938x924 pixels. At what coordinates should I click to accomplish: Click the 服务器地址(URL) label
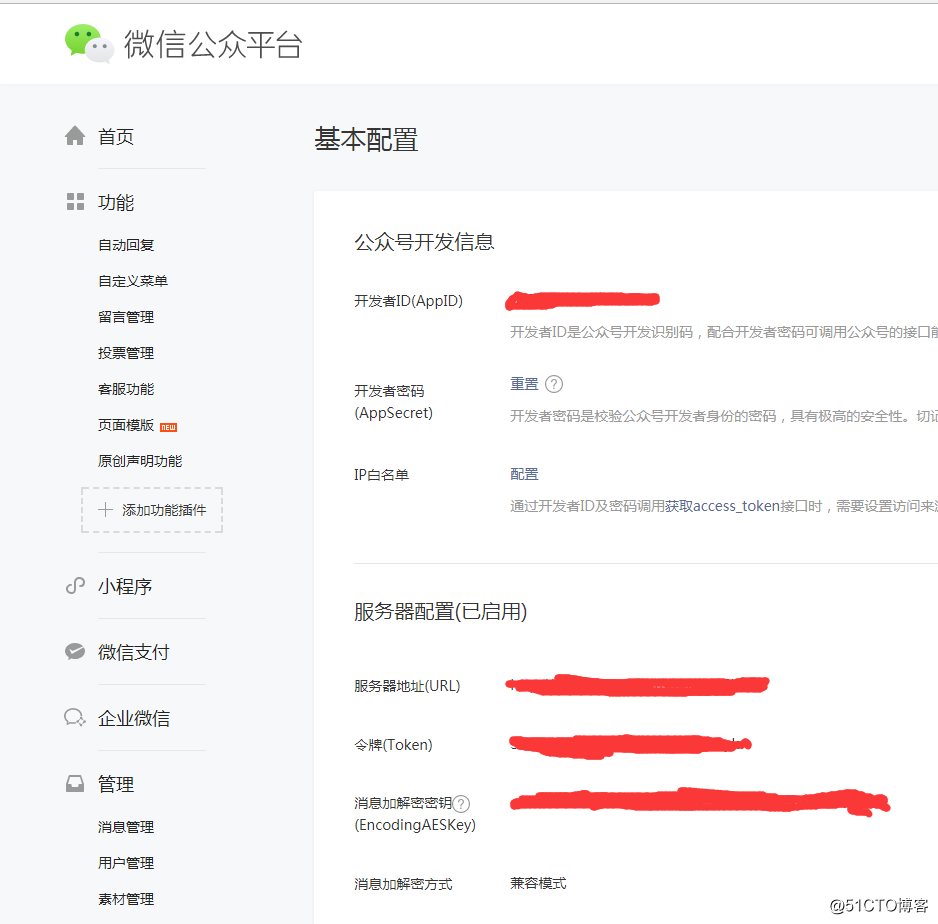click(x=407, y=685)
